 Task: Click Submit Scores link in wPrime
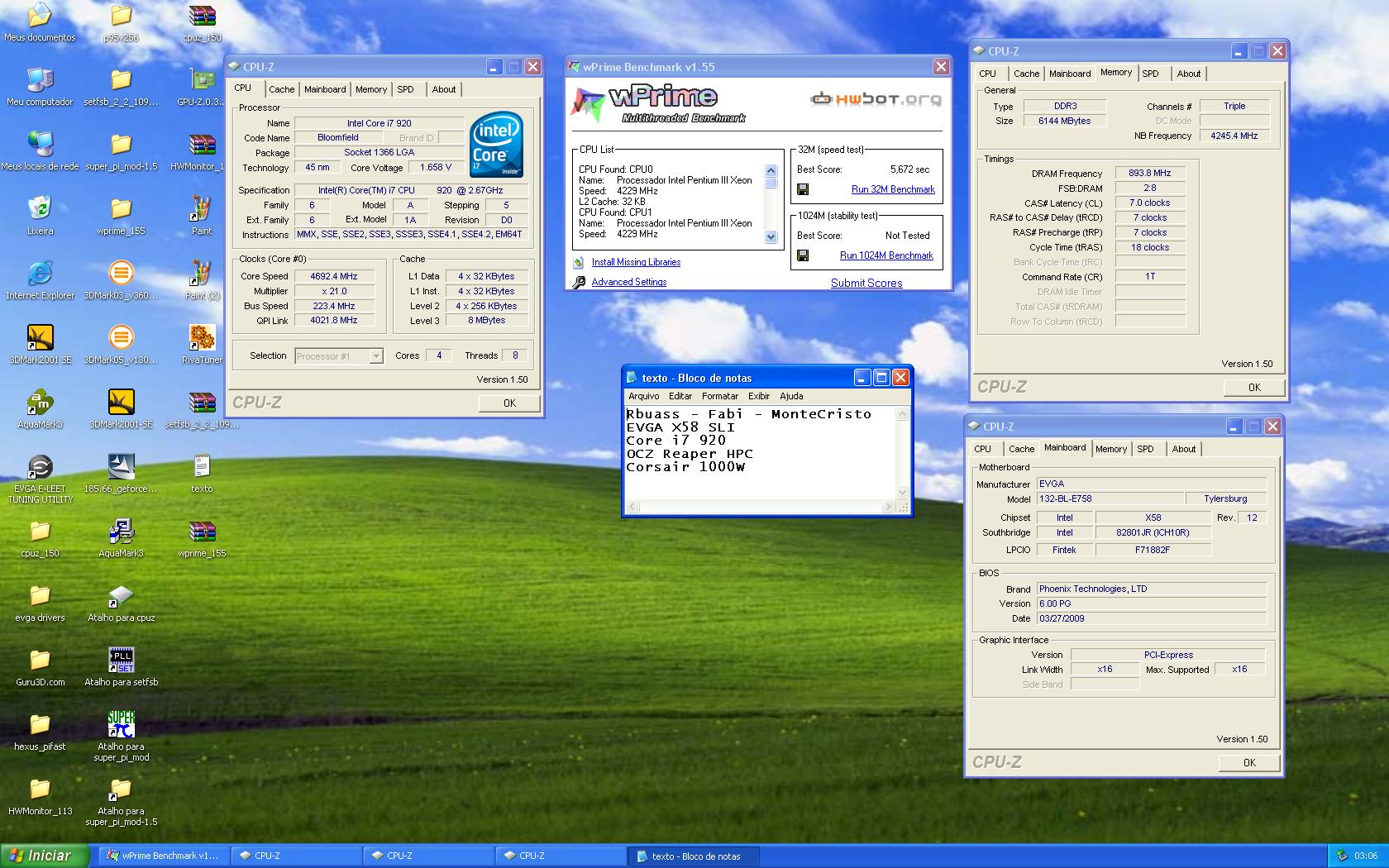tap(866, 283)
